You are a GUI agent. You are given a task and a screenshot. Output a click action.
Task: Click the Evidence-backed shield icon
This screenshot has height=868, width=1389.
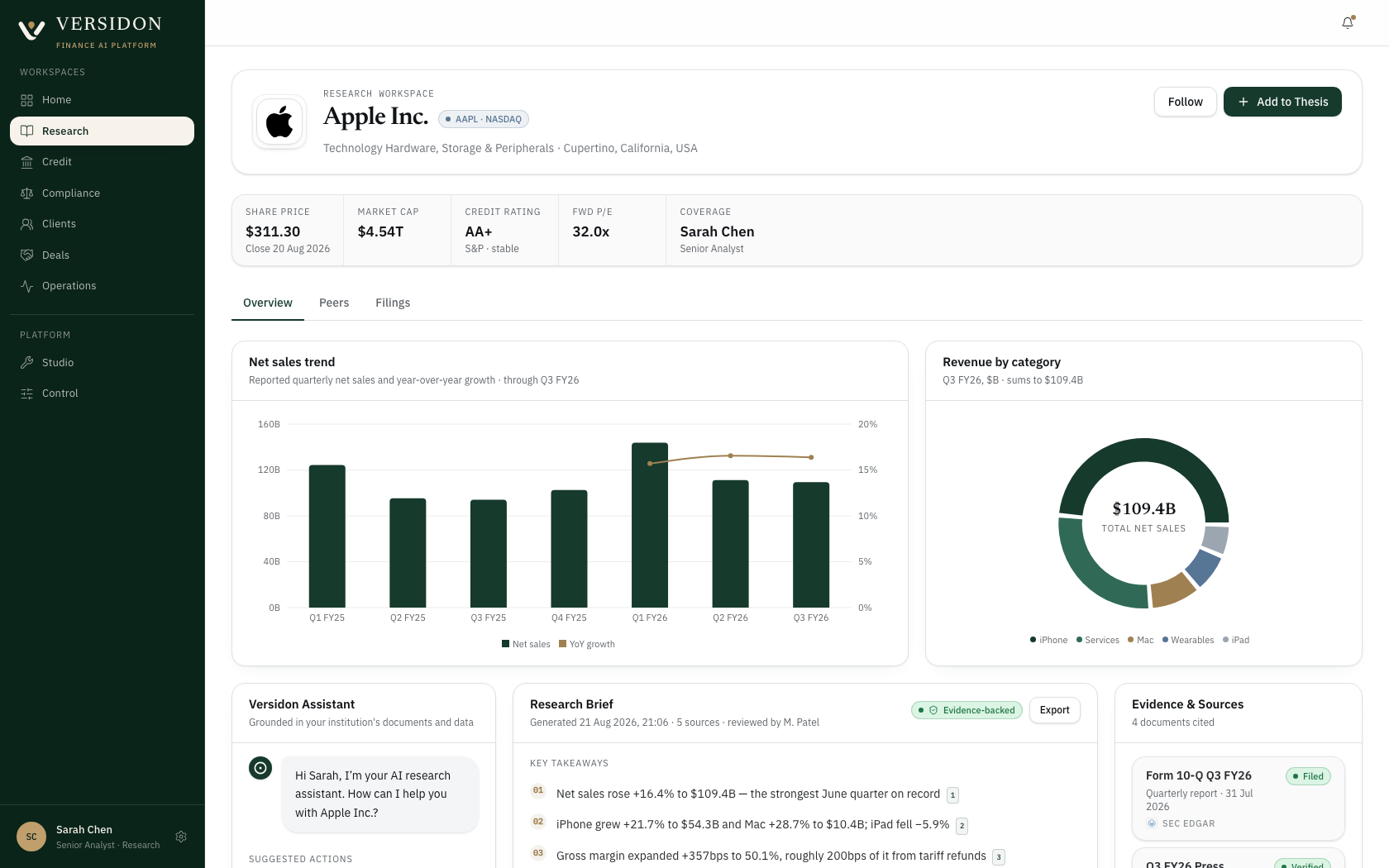point(933,710)
